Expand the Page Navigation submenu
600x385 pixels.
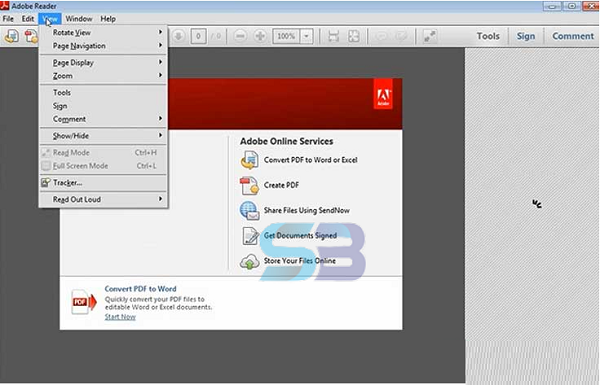tap(103, 46)
